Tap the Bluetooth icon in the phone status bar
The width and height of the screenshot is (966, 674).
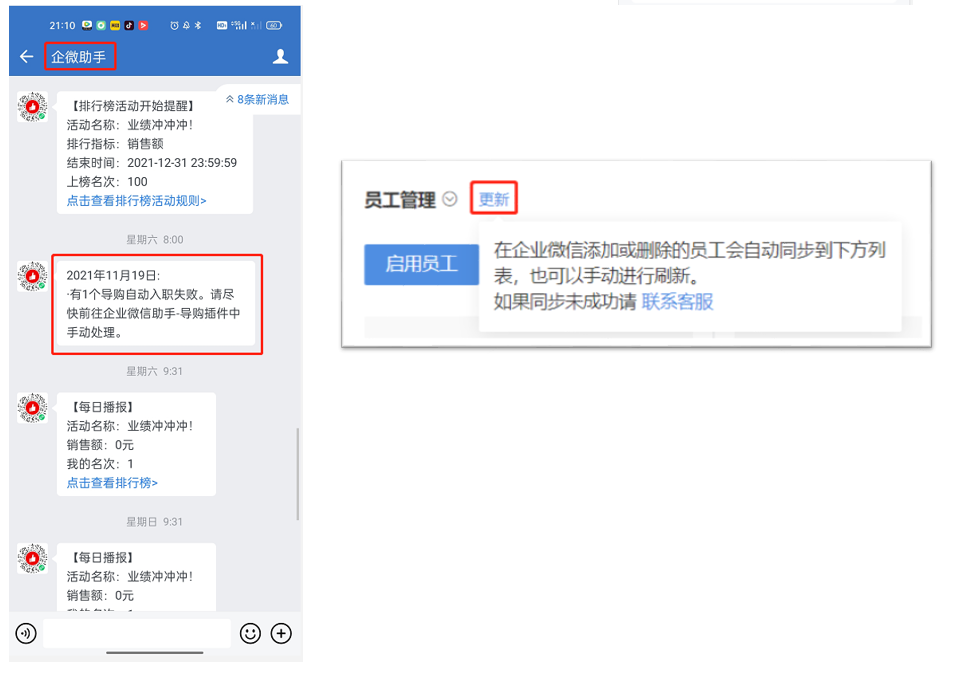[x=198, y=25]
